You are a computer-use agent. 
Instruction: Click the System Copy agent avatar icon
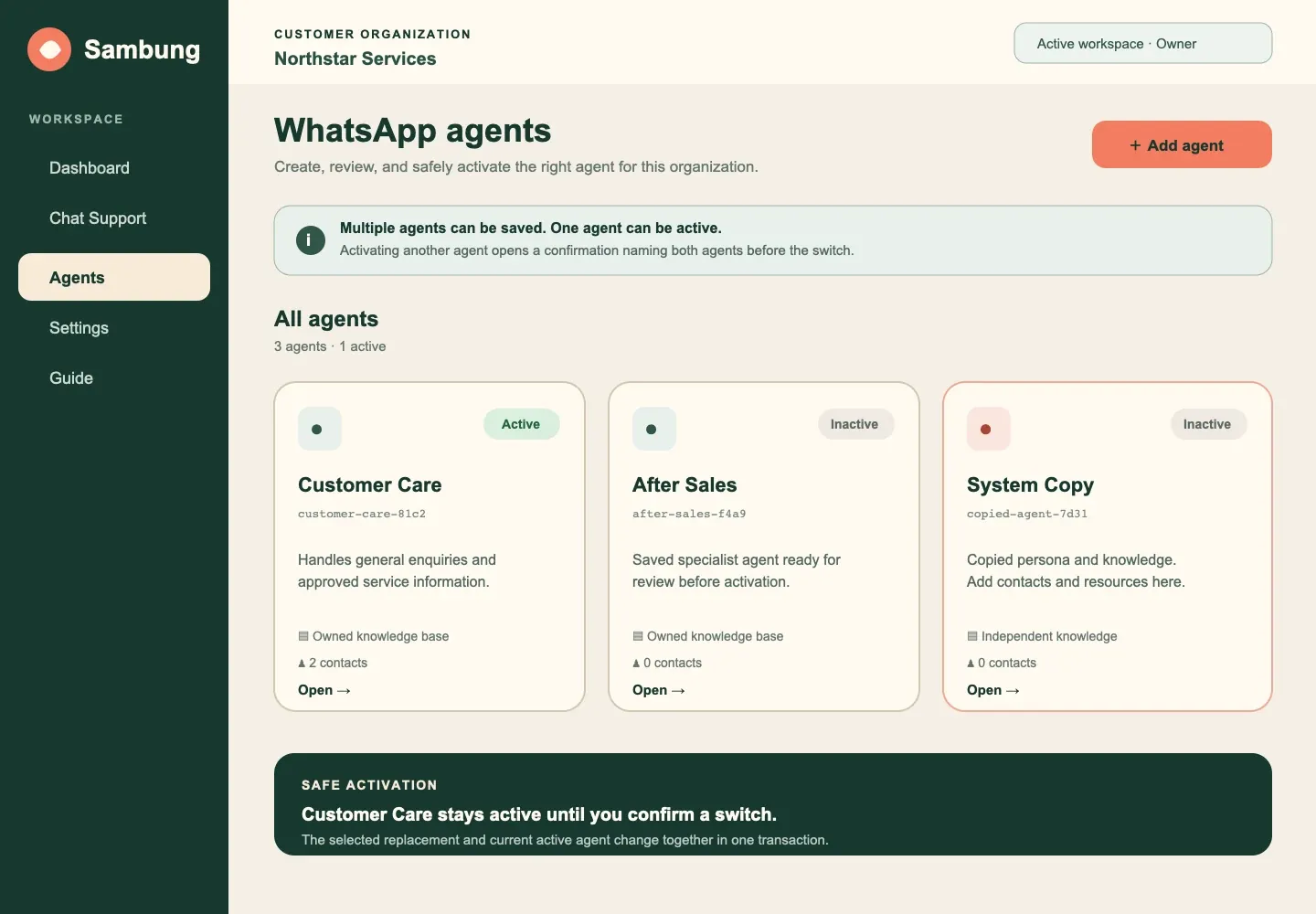click(989, 429)
